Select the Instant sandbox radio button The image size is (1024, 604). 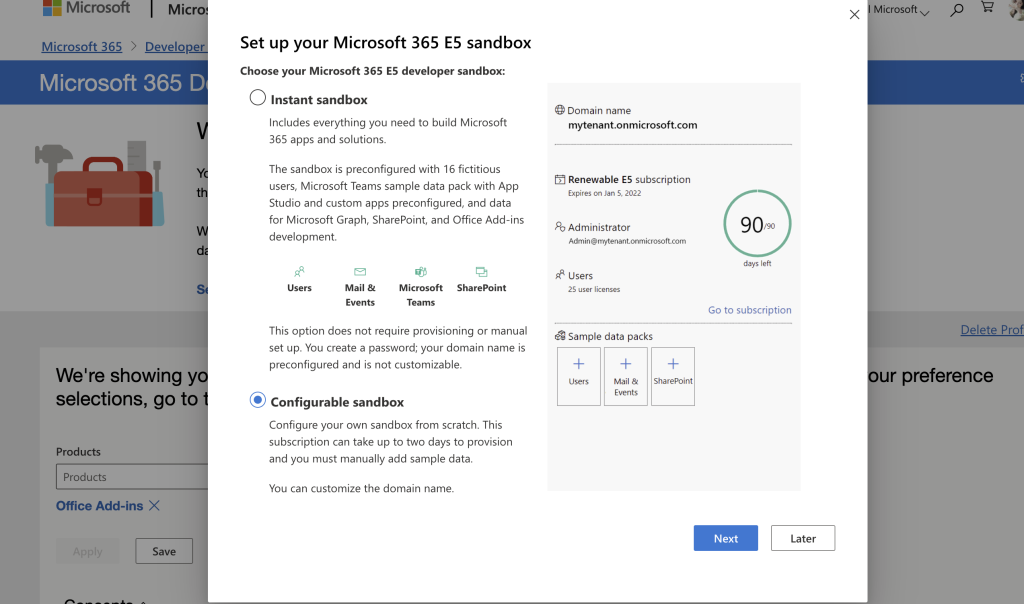click(x=257, y=98)
